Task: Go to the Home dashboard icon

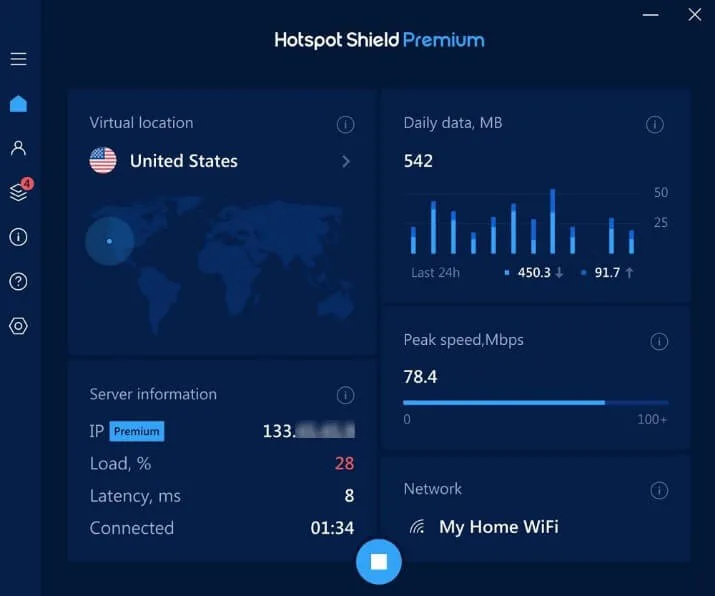Action: [18, 104]
